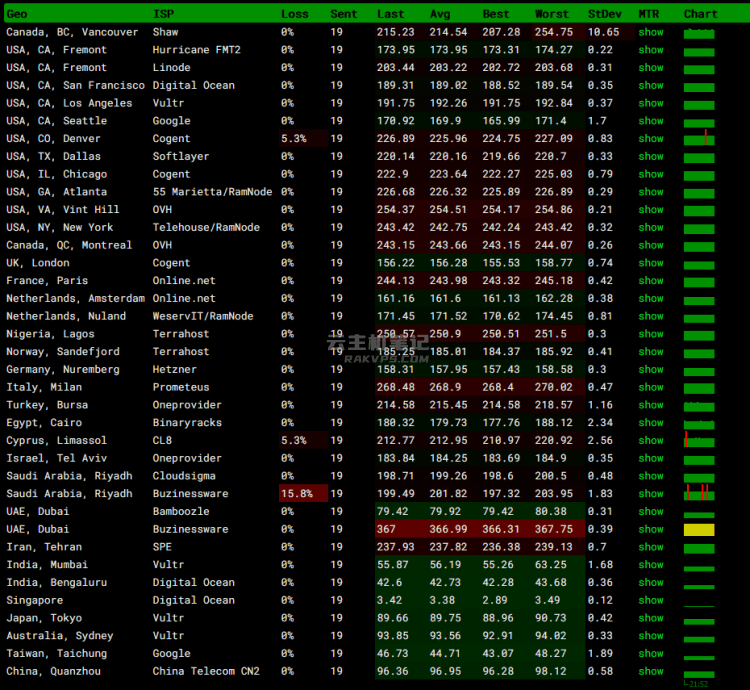
Task: Open show link for Amsterdam Online.net row
Action: click(x=651, y=298)
